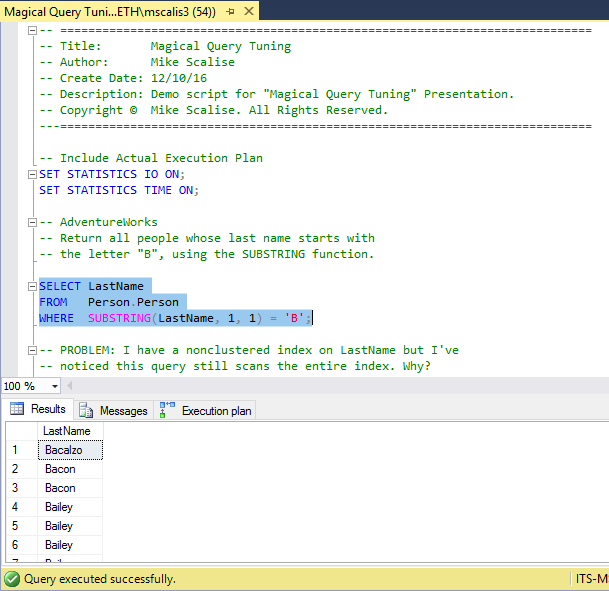Click row header number 2
Image resolution: width=609 pixels, height=591 pixels.
point(22,469)
